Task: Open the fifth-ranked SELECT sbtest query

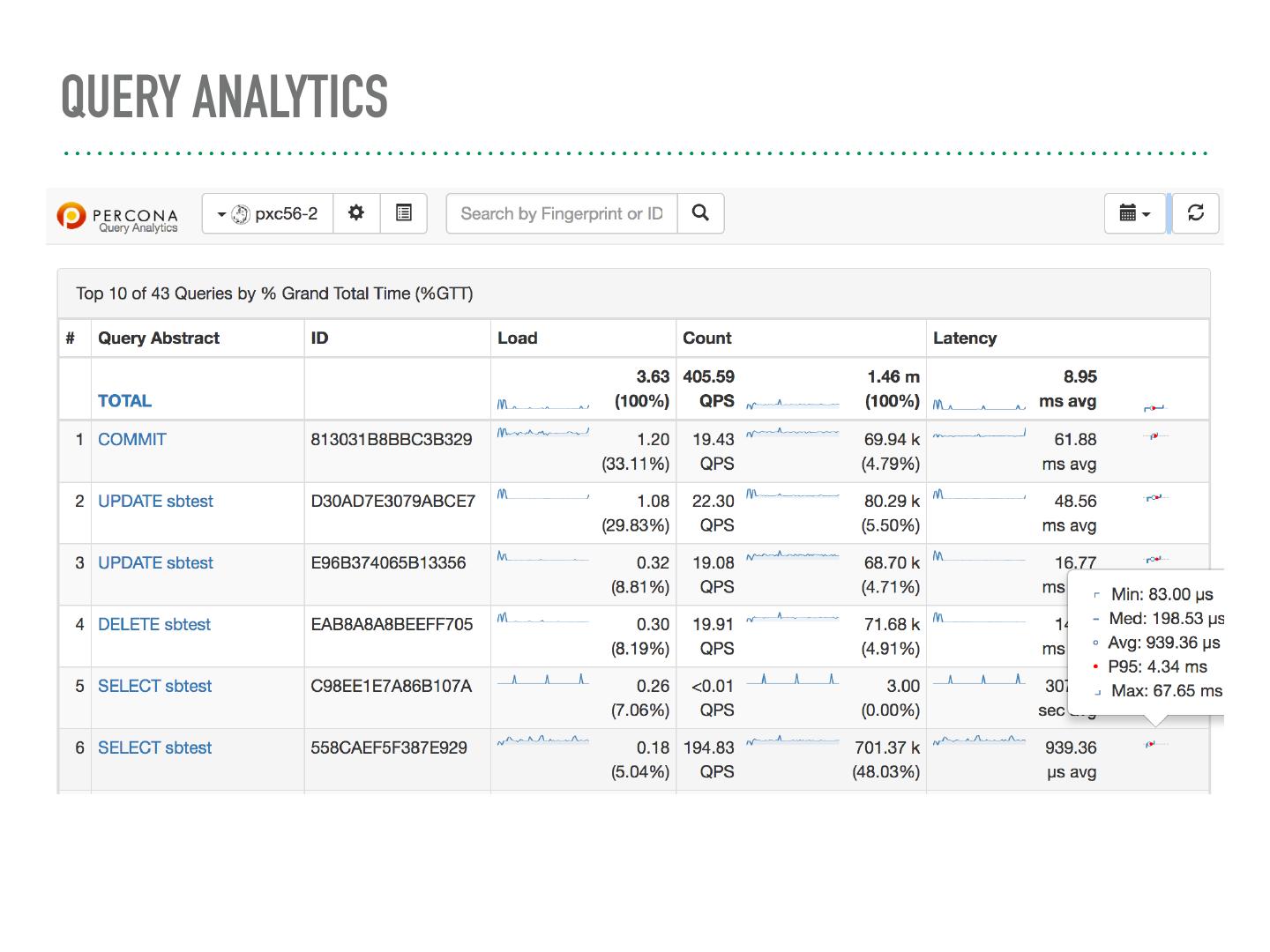Action: (154, 686)
